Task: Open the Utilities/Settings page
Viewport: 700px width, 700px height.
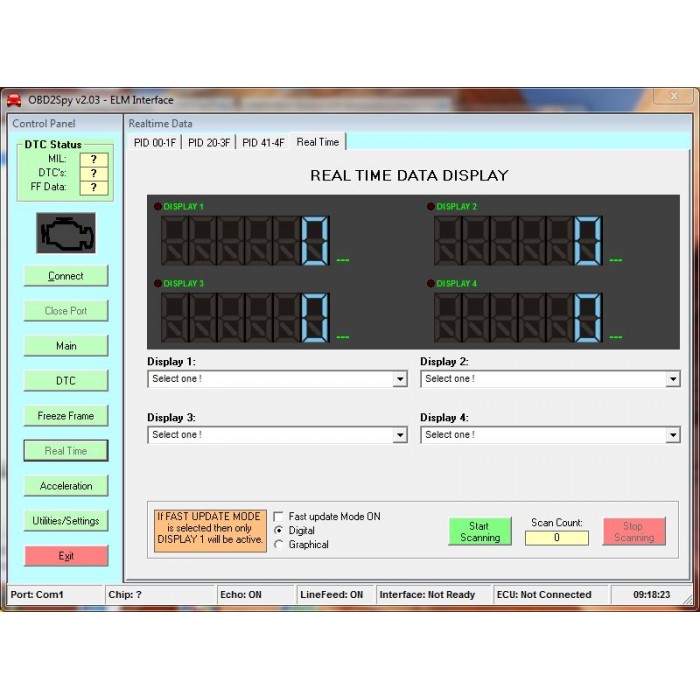Action: 66,521
